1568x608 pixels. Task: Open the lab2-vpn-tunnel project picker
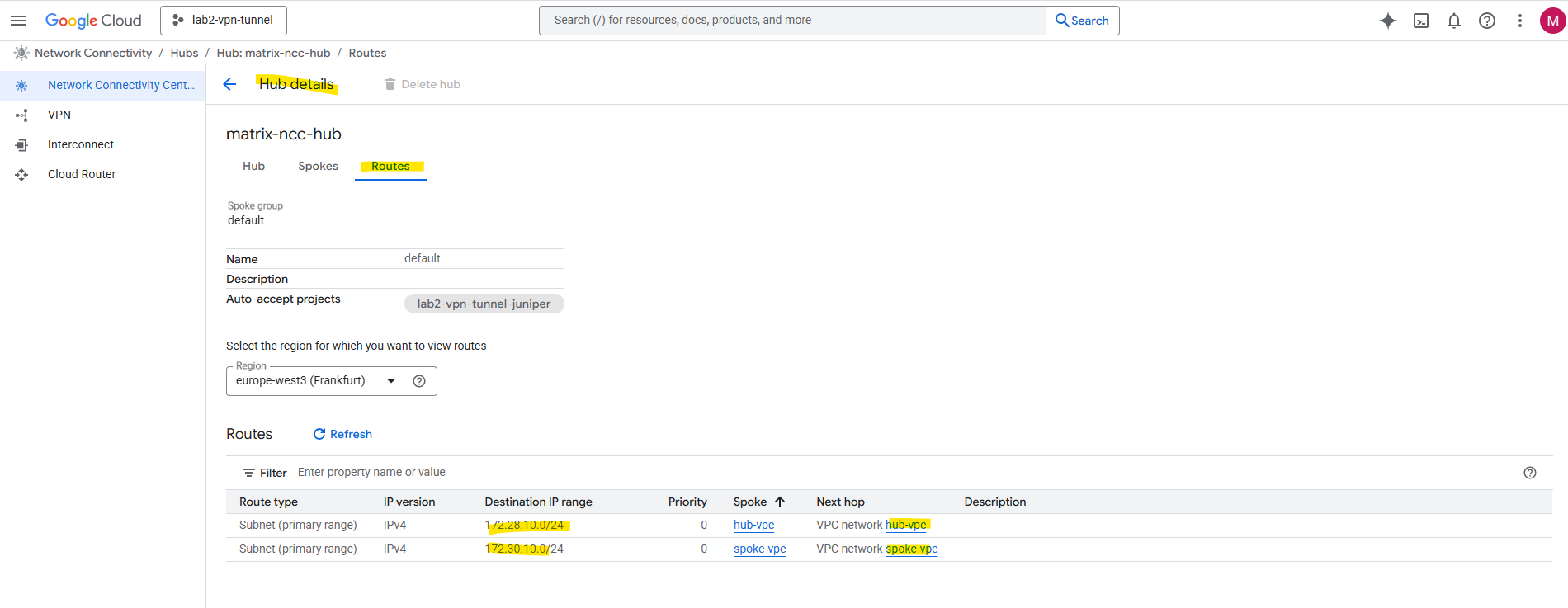224,21
